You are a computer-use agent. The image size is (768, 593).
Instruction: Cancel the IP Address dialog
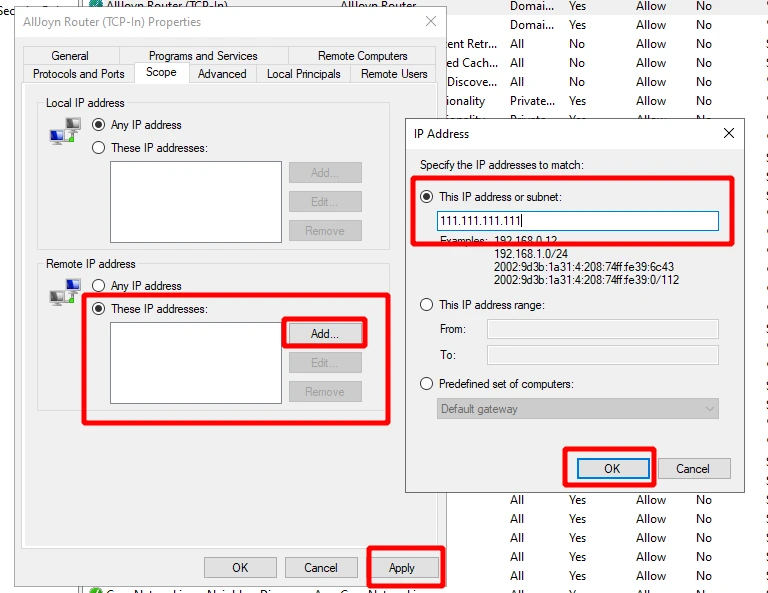694,469
